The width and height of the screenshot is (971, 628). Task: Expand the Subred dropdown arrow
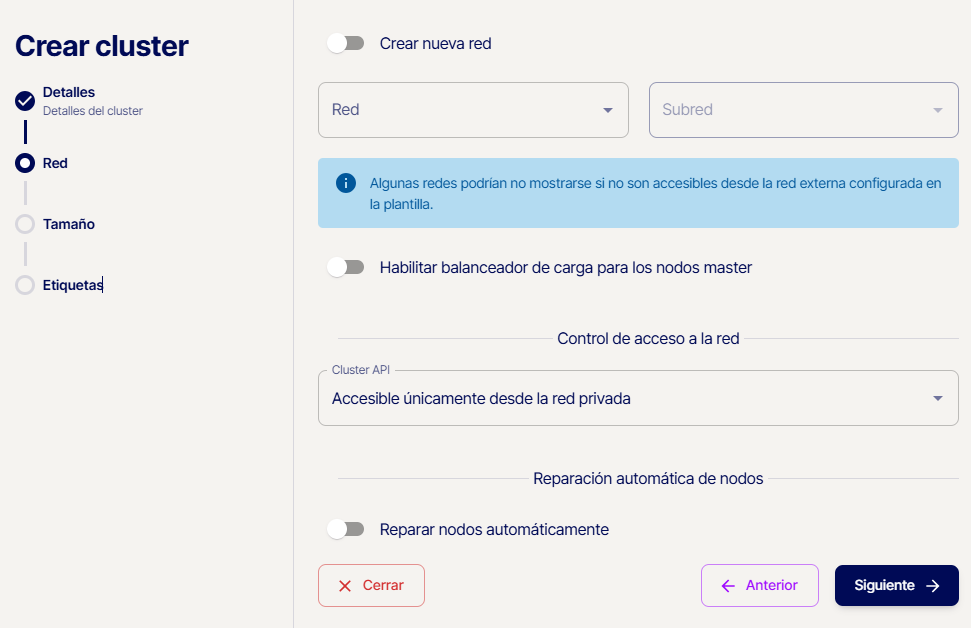[938, 110]
